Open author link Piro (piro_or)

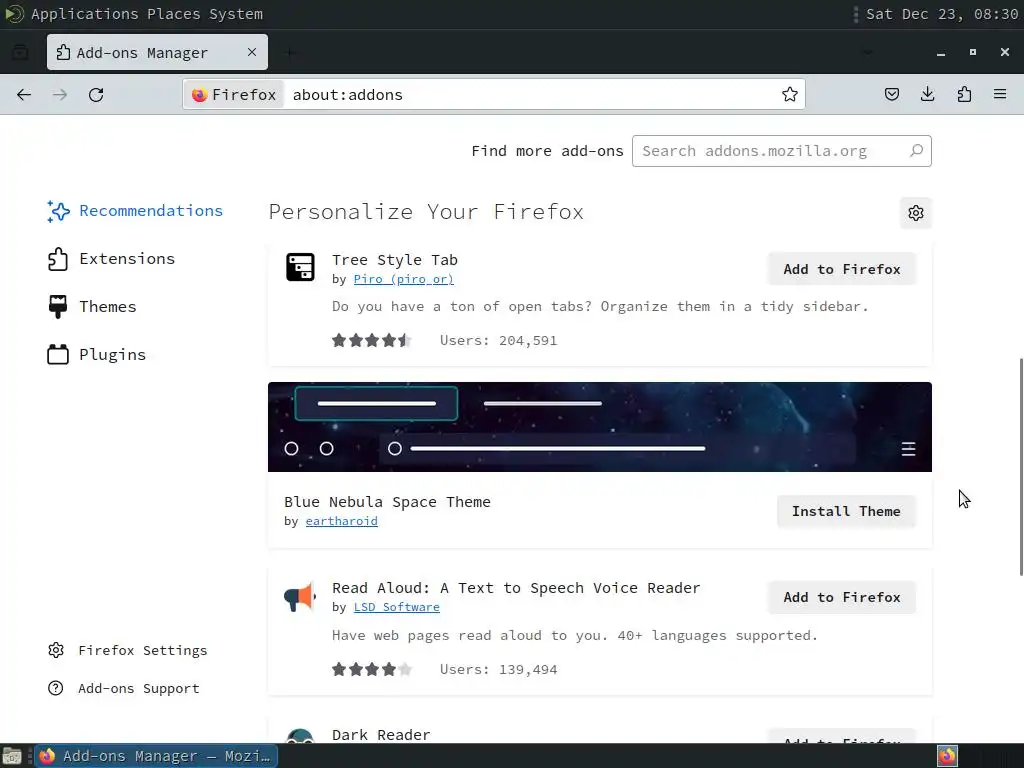(x=404, y=280)
